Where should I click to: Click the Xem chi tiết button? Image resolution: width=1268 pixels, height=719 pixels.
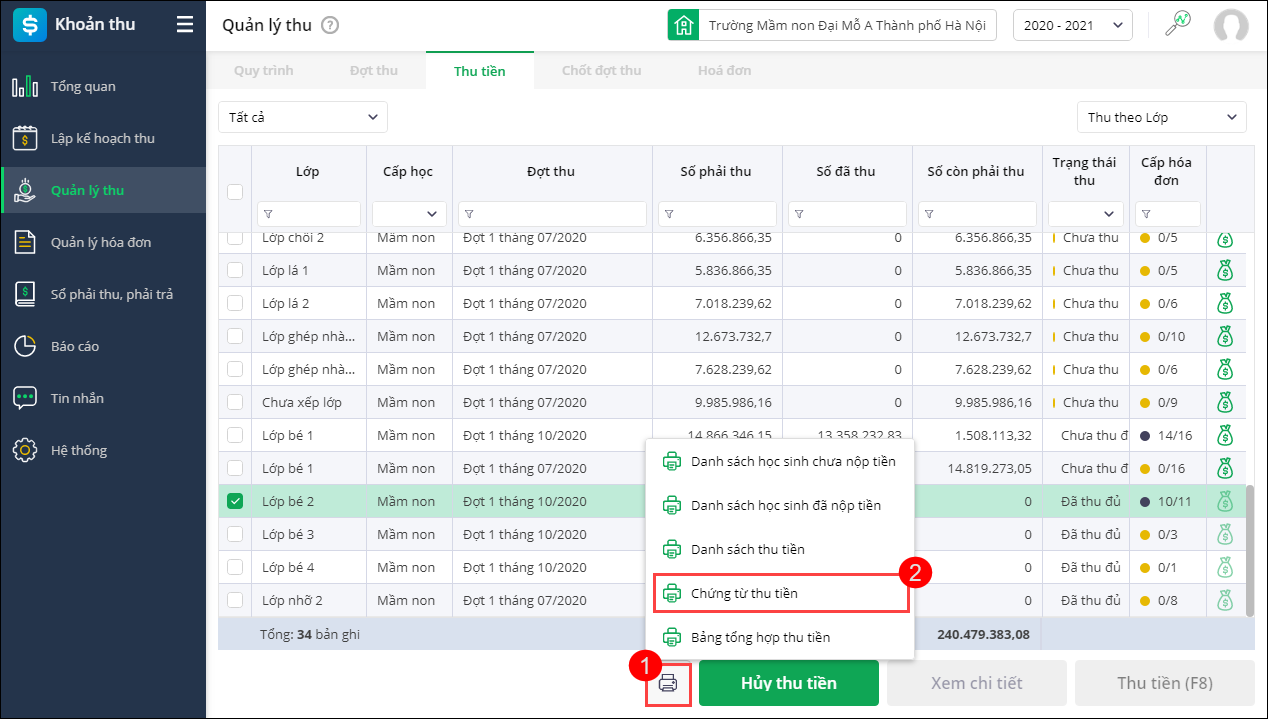[x=976, y=683]
